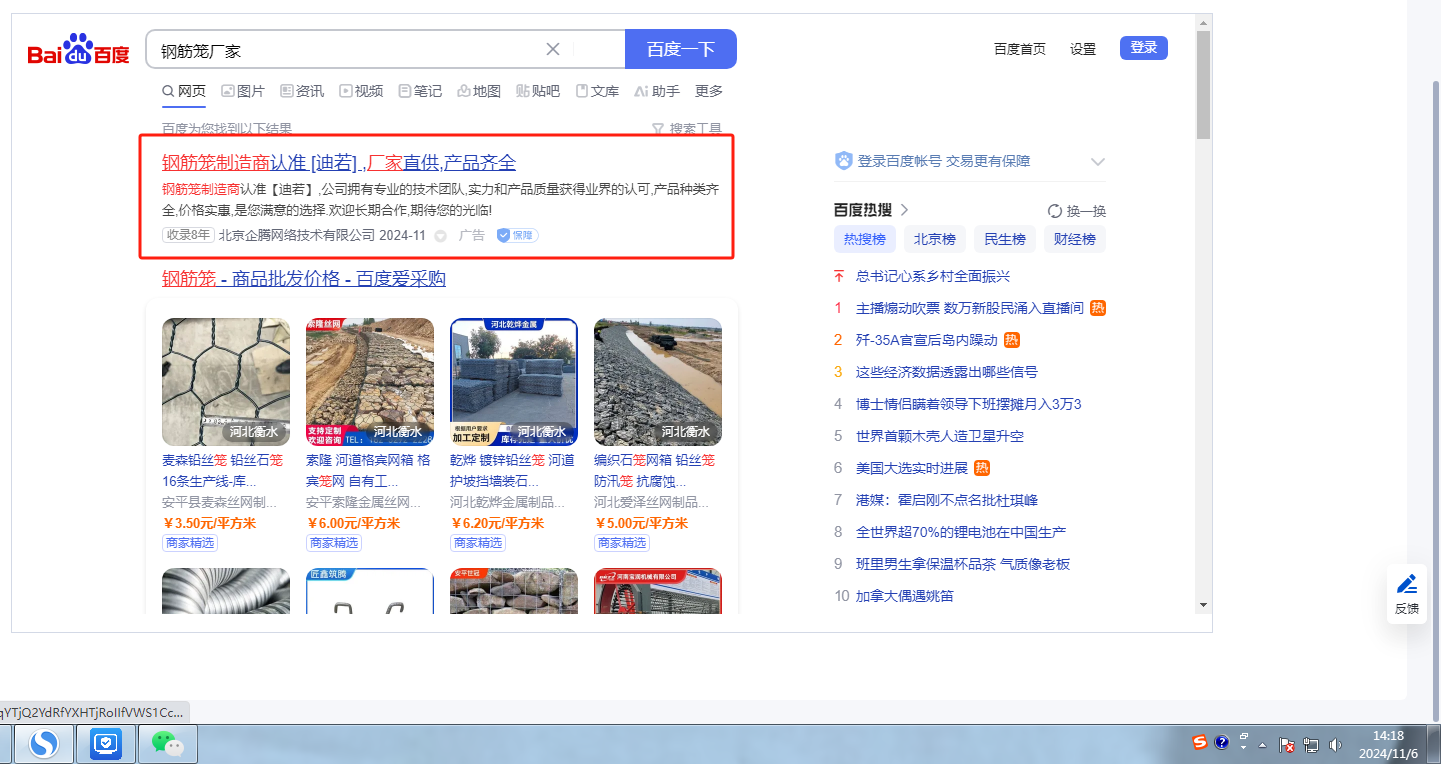The width and height of the screenshot is (1441, 764).
Task: Open hot topic 美国大选实时进展
Action: 912,468
